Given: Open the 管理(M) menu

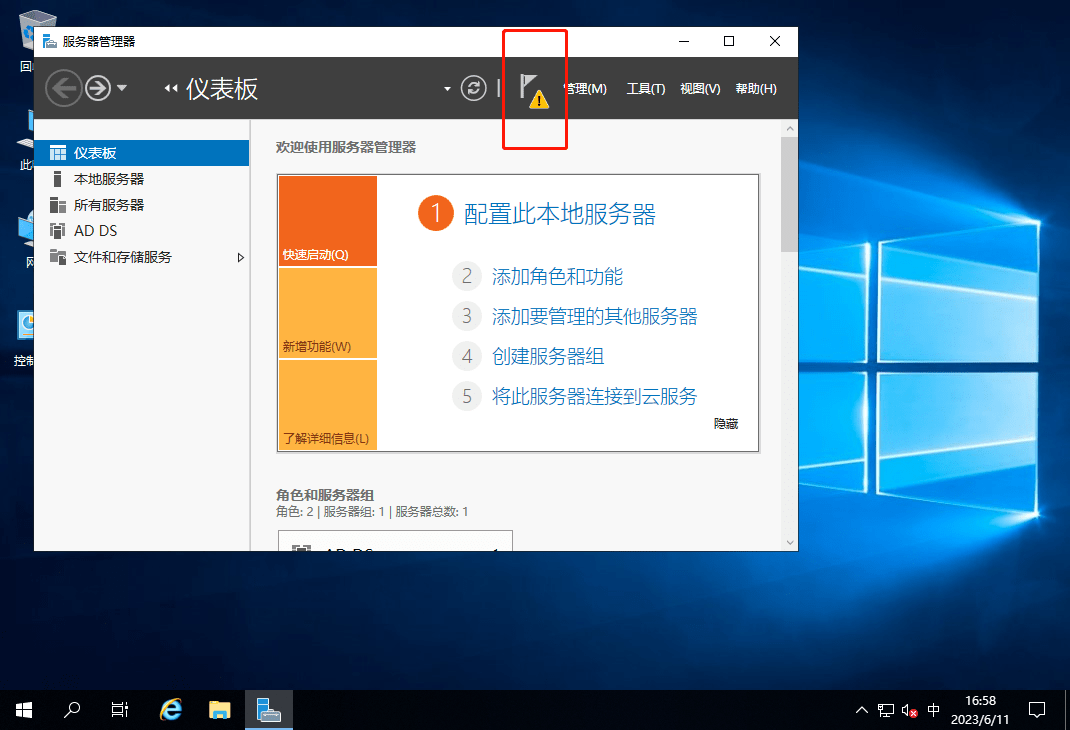Looking at the screenshot, I should click(x=585, y=89).
